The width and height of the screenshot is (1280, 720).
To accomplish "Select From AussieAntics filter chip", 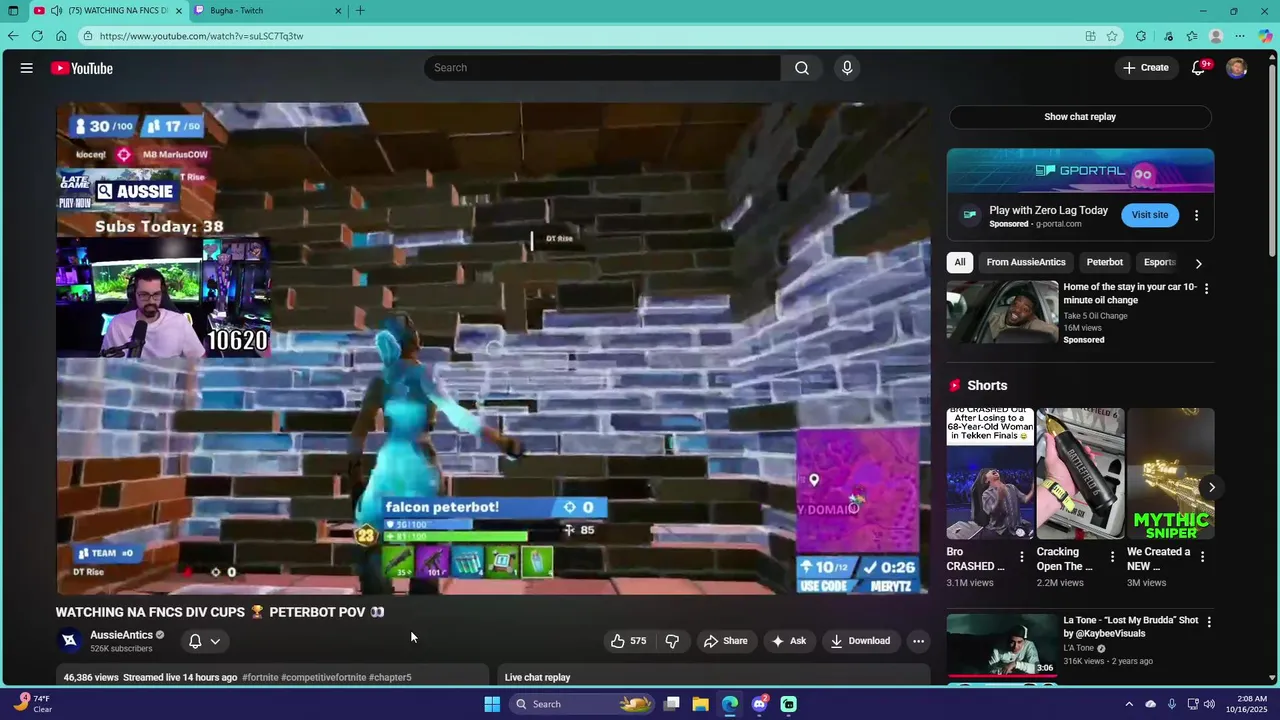I will 1026,262.
